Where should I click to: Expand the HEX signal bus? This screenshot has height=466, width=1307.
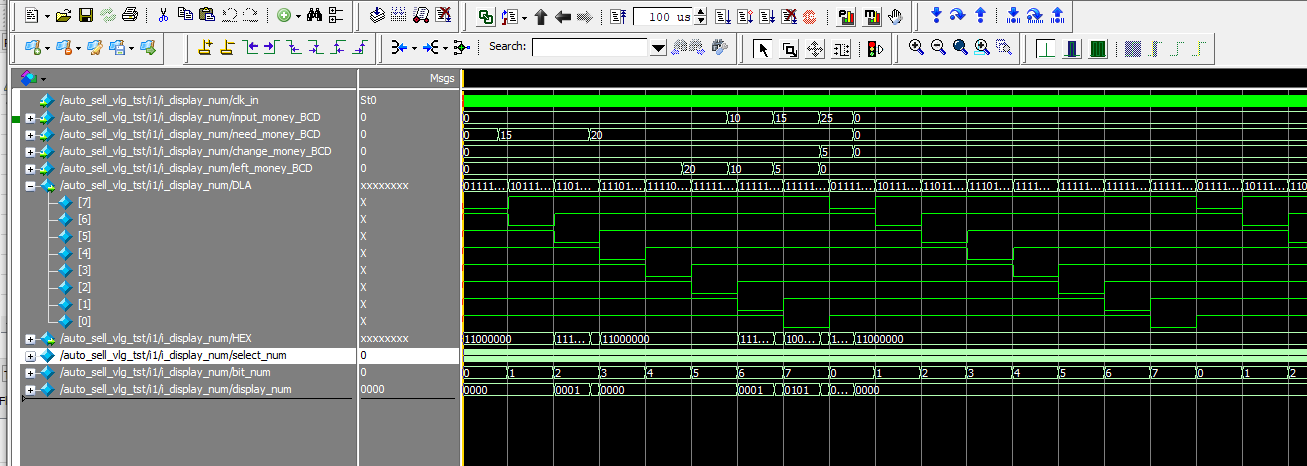30,339
